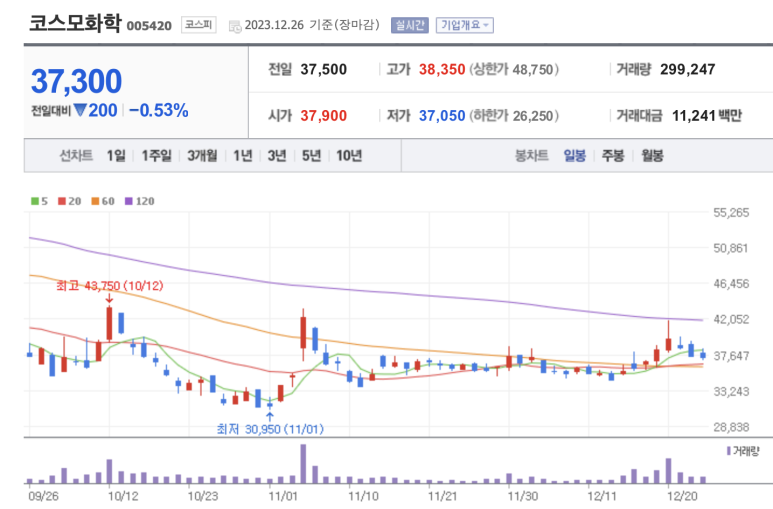Click the purple 120-day moving average legend
Image resolution: width=773 pixels, height=509 pixels.
[140, 201]
